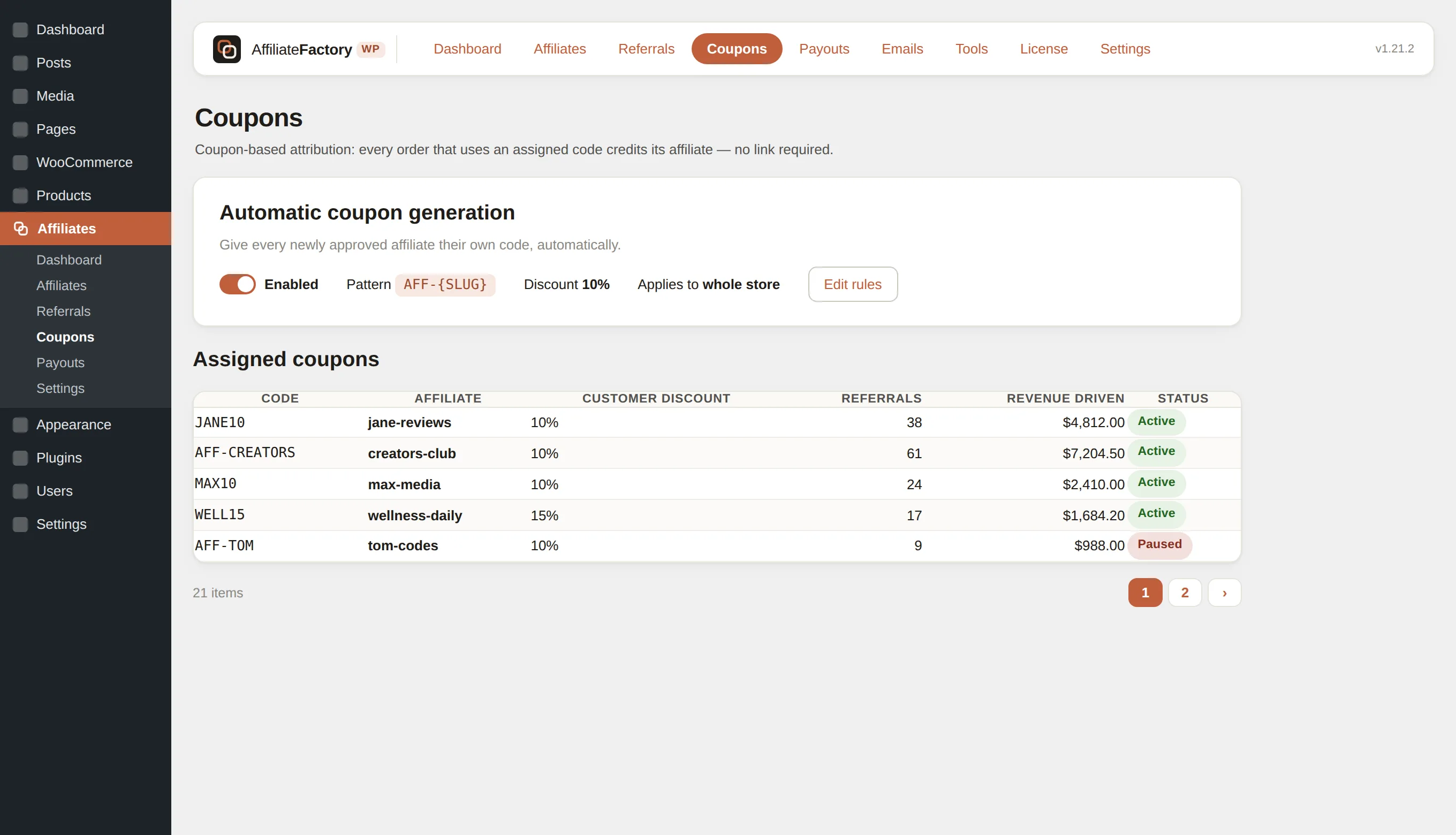Click coupon code WELL15
Image resolution: width=1456 pixels, height=835 pixels.
pos(219,514)
